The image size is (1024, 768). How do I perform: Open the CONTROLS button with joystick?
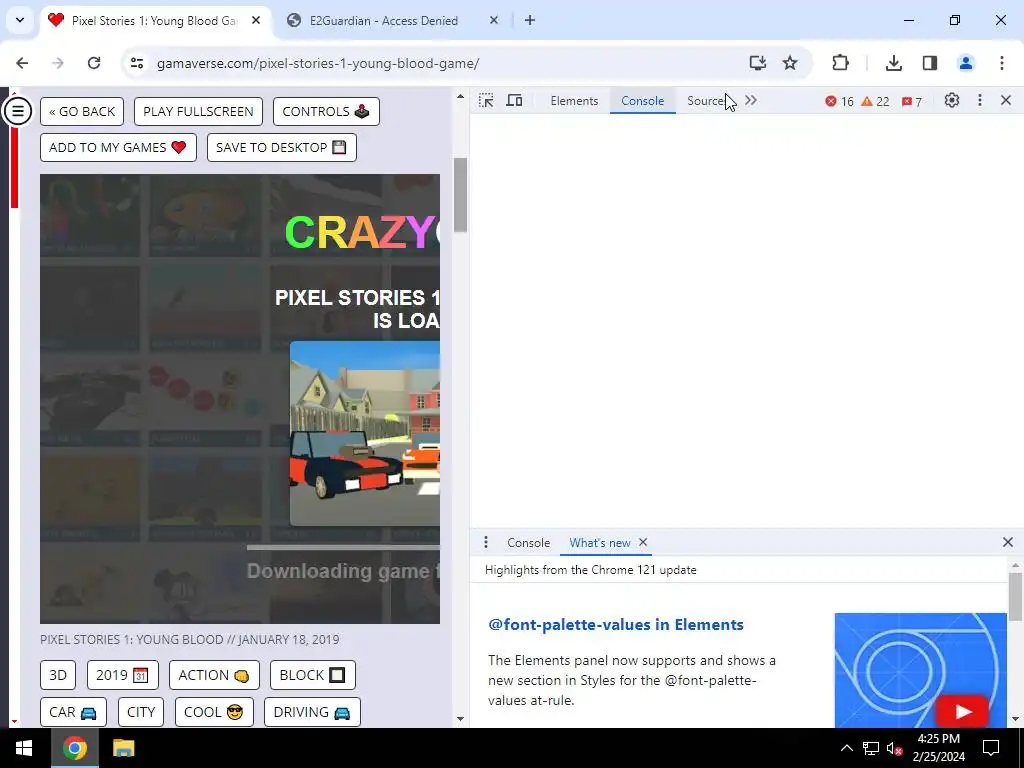(326, 111)
